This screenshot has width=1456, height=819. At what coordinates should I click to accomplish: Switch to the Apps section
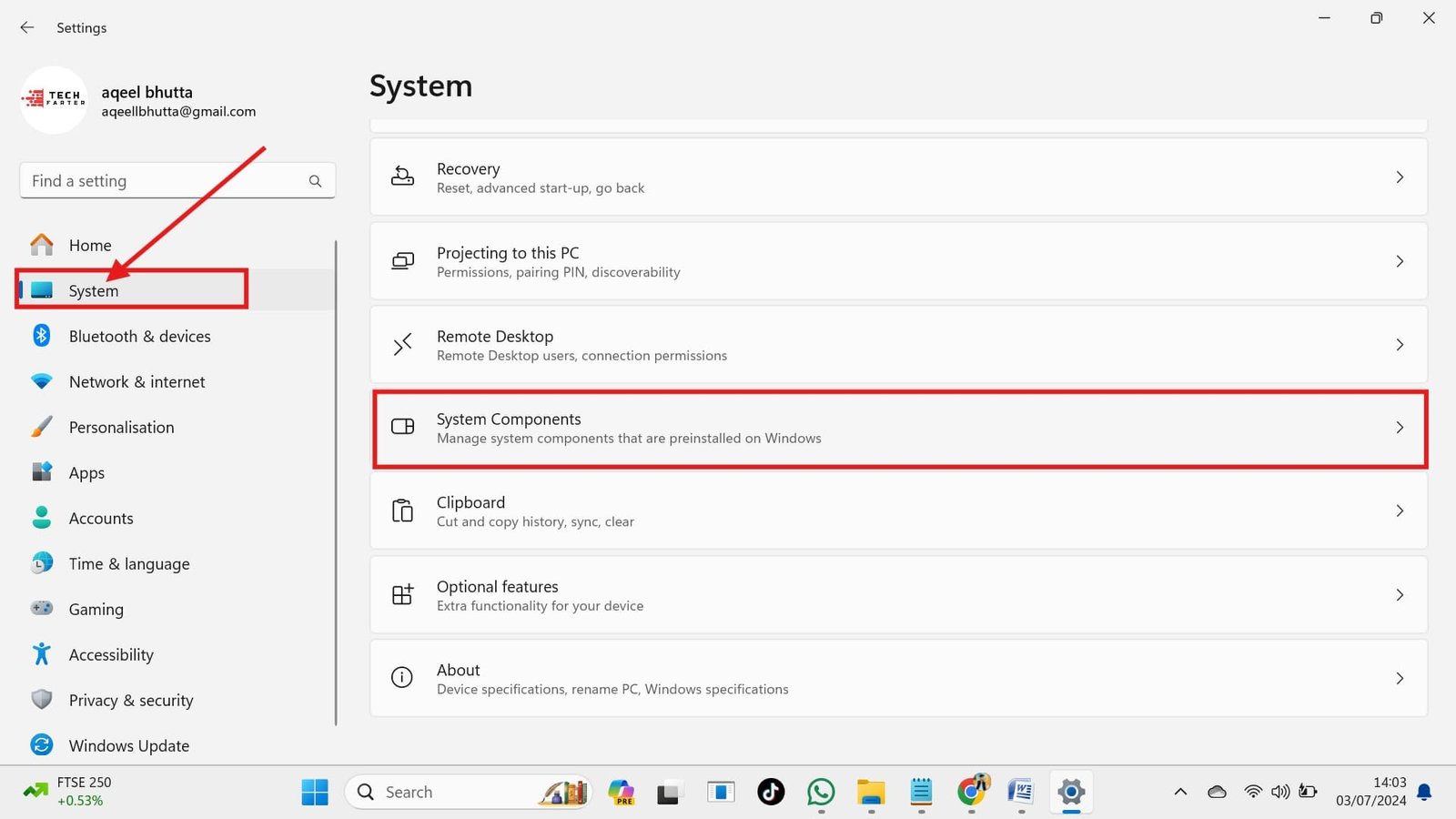[x=86, y=472]
